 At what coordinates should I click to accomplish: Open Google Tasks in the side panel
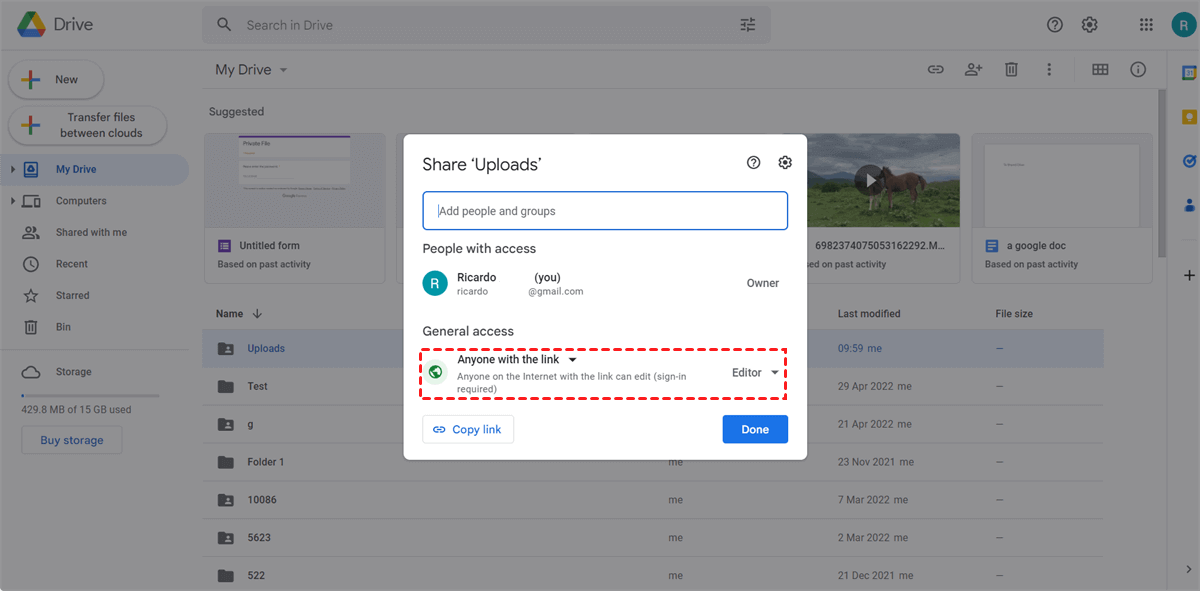click(1188, 160)
